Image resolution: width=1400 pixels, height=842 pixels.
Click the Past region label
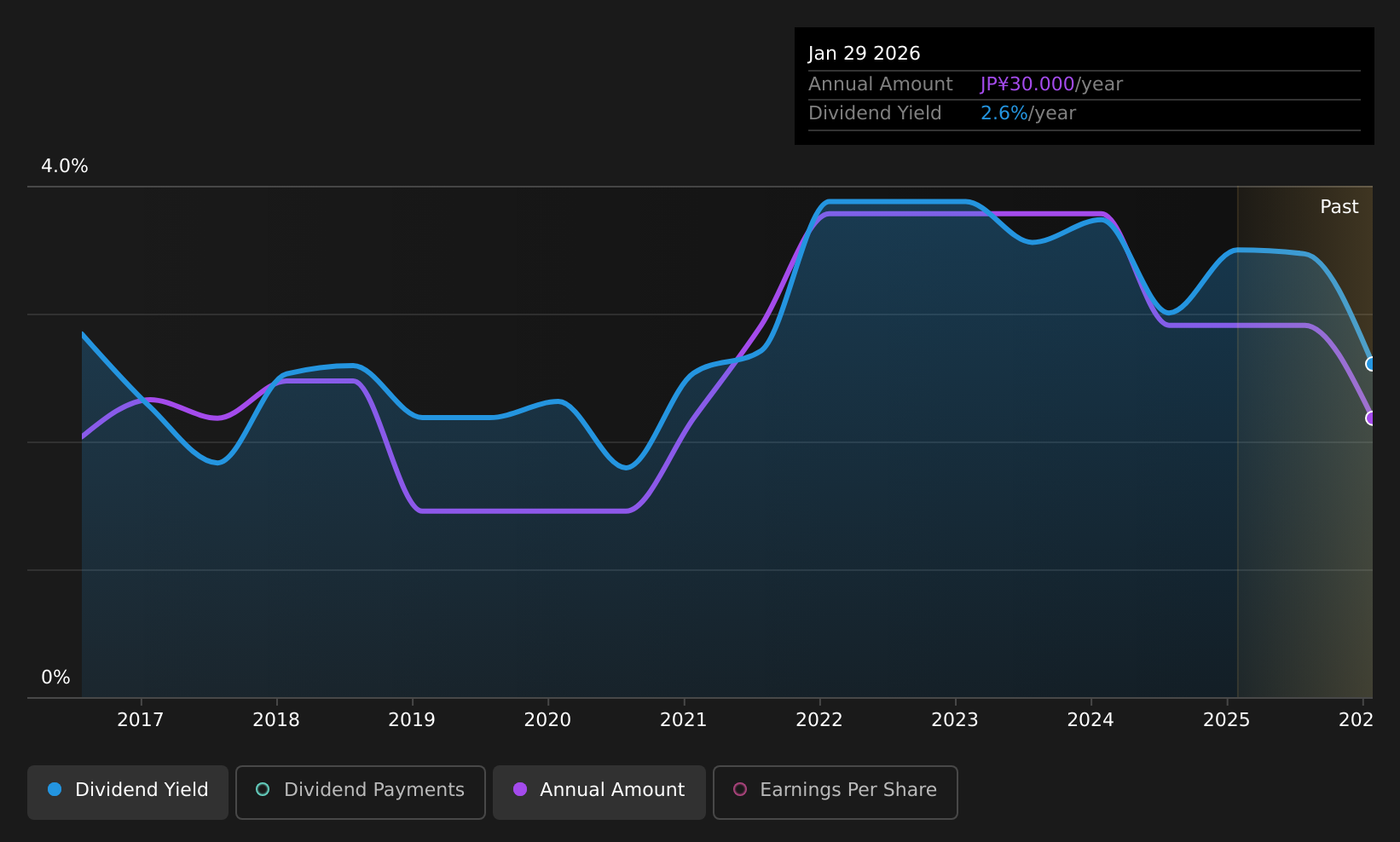(x=1339, y=207)
